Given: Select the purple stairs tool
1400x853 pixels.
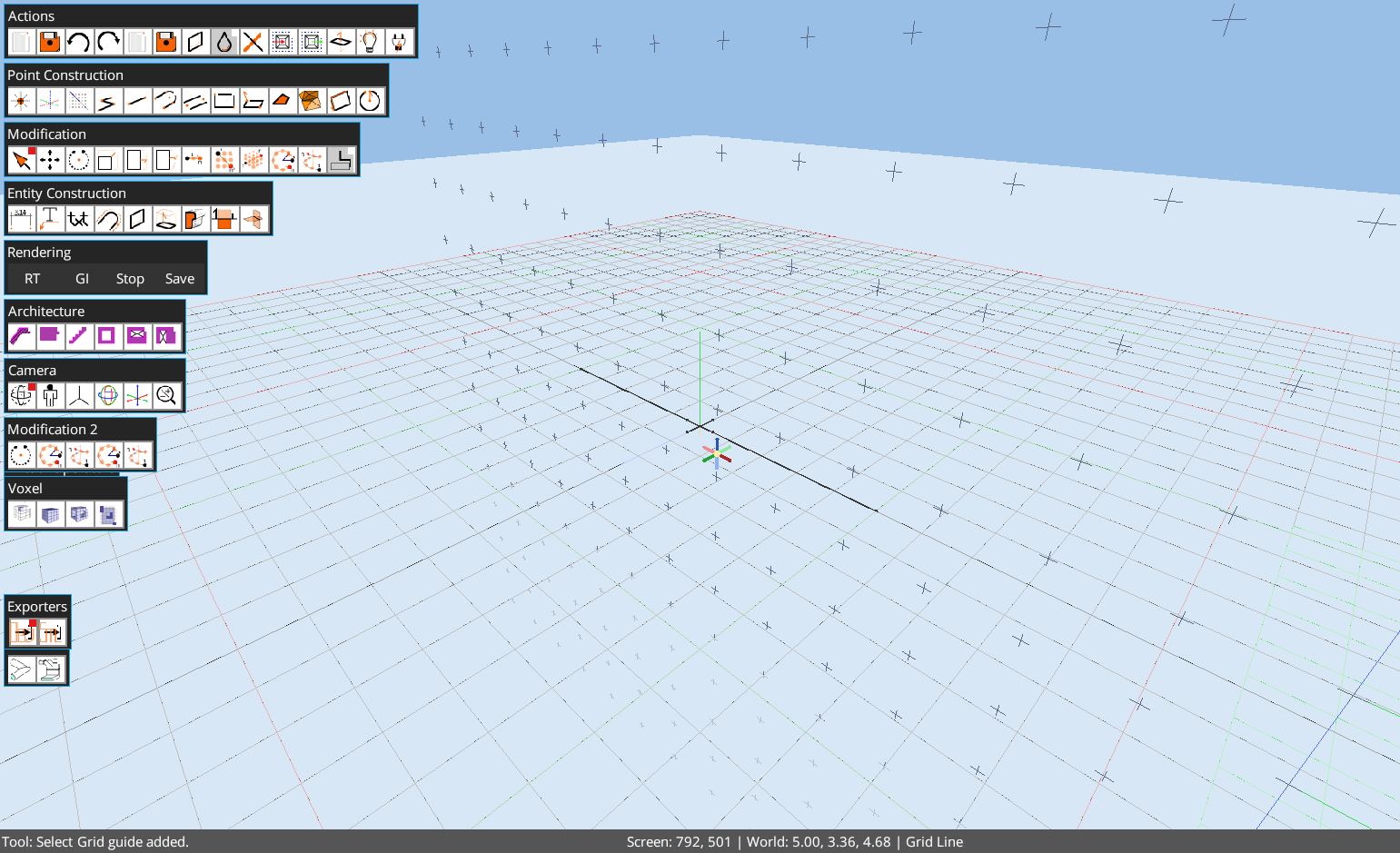Looking at the screenshot, I should 79,337.
